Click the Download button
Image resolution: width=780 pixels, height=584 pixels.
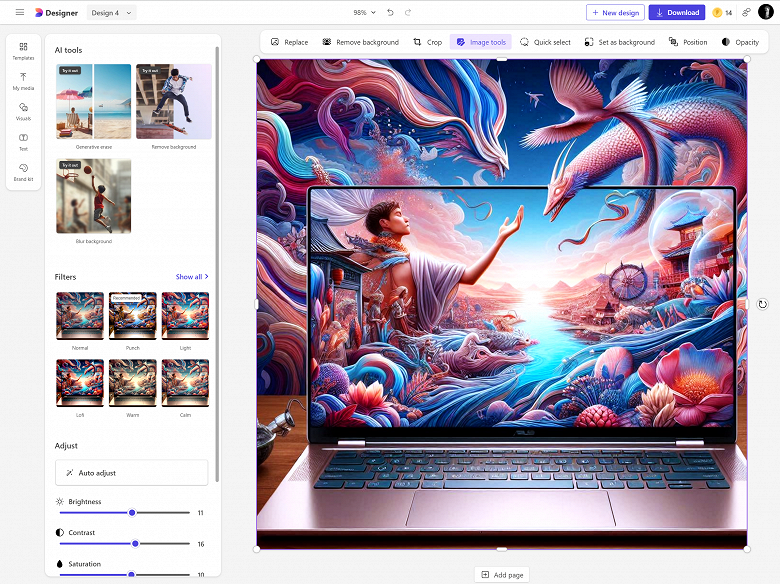[677, 12]
